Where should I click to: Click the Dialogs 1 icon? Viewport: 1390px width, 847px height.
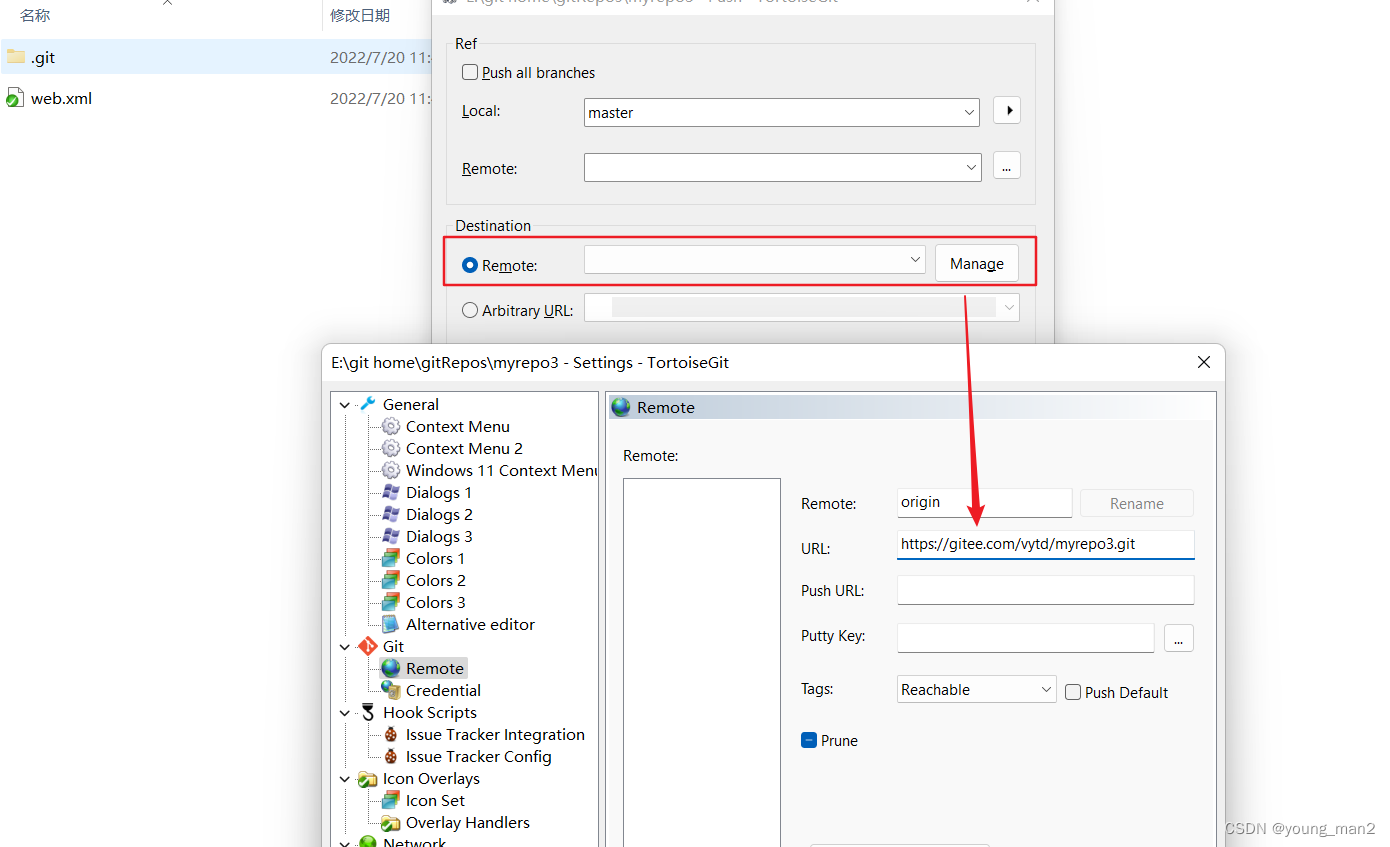point(391,492)
